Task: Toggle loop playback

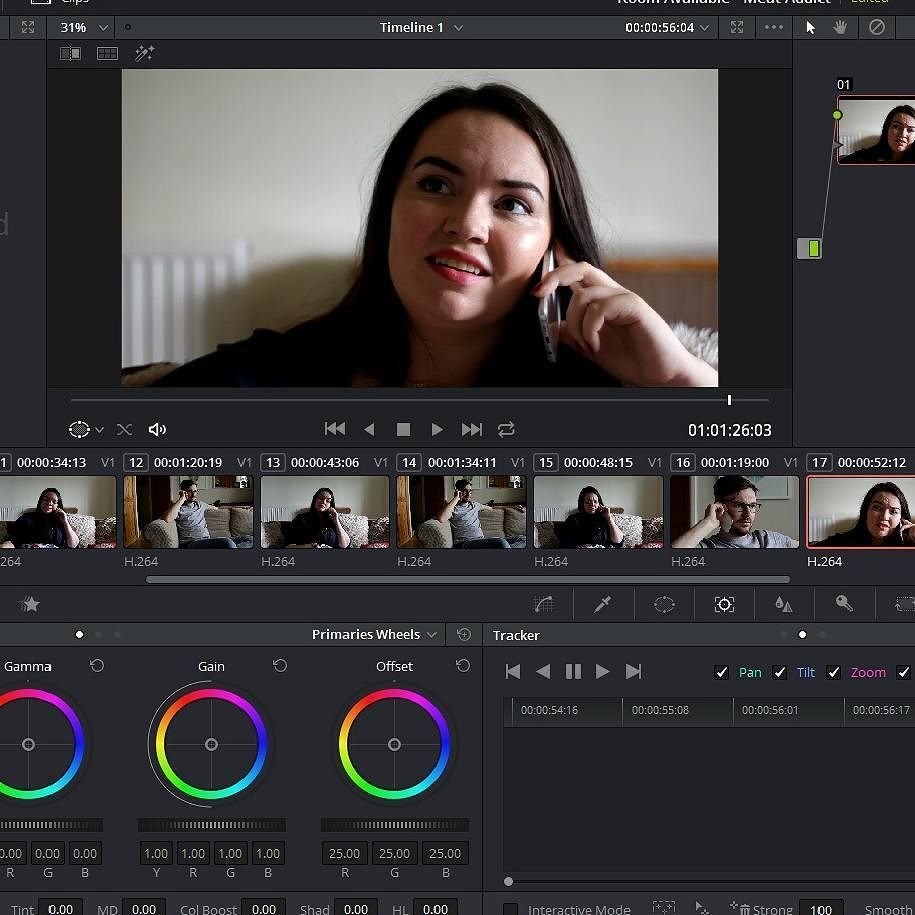Action: point(507,430)
